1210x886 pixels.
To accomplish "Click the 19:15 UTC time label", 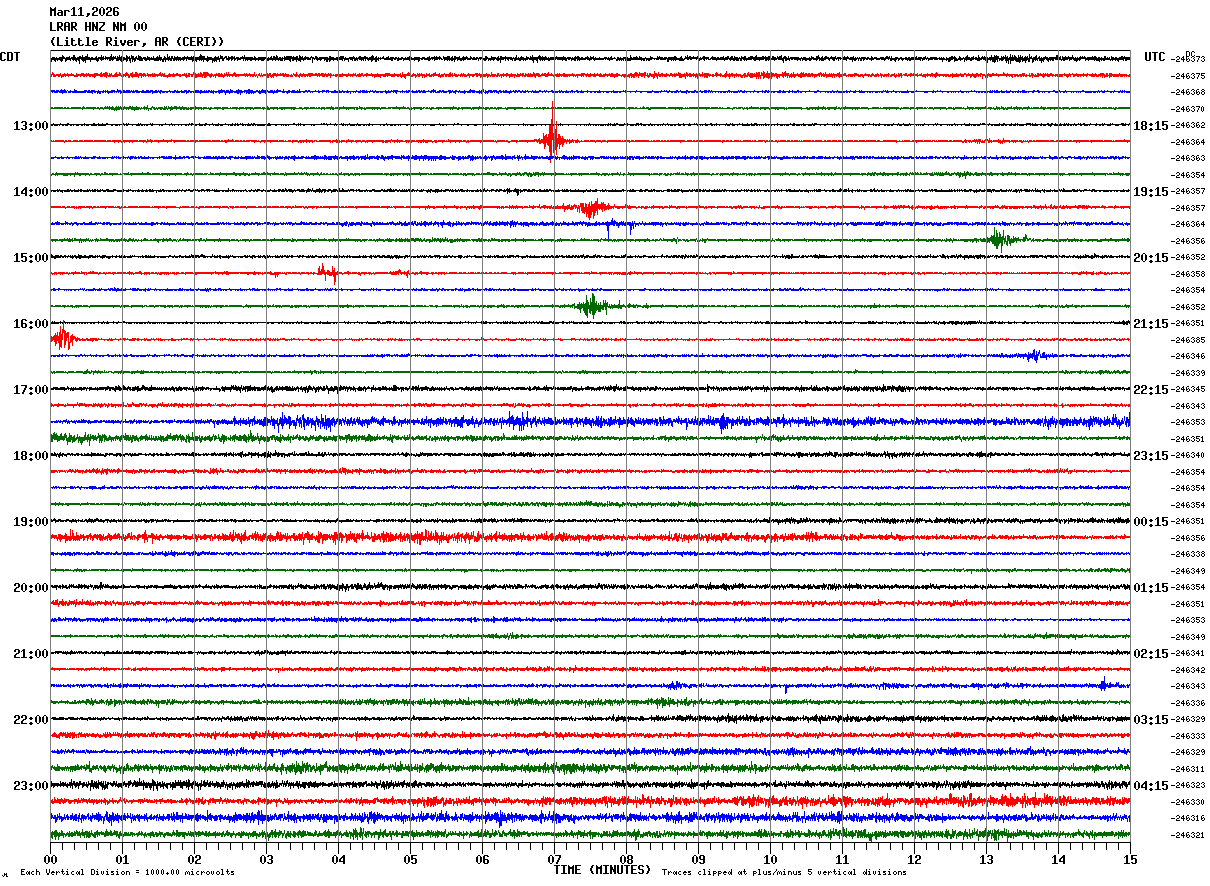I will (x=1151, y=192).
